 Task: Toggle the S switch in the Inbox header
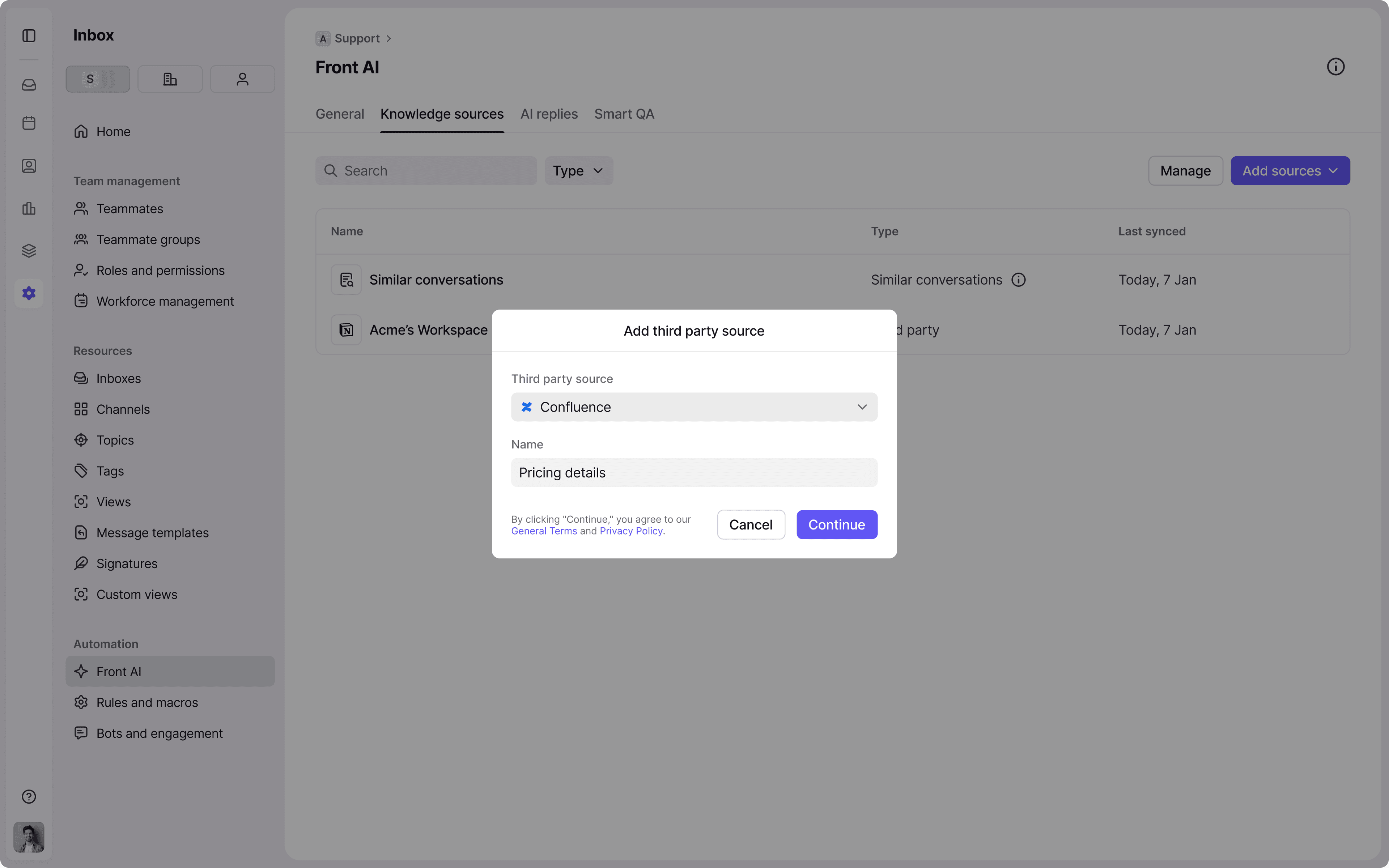point(98,79)
